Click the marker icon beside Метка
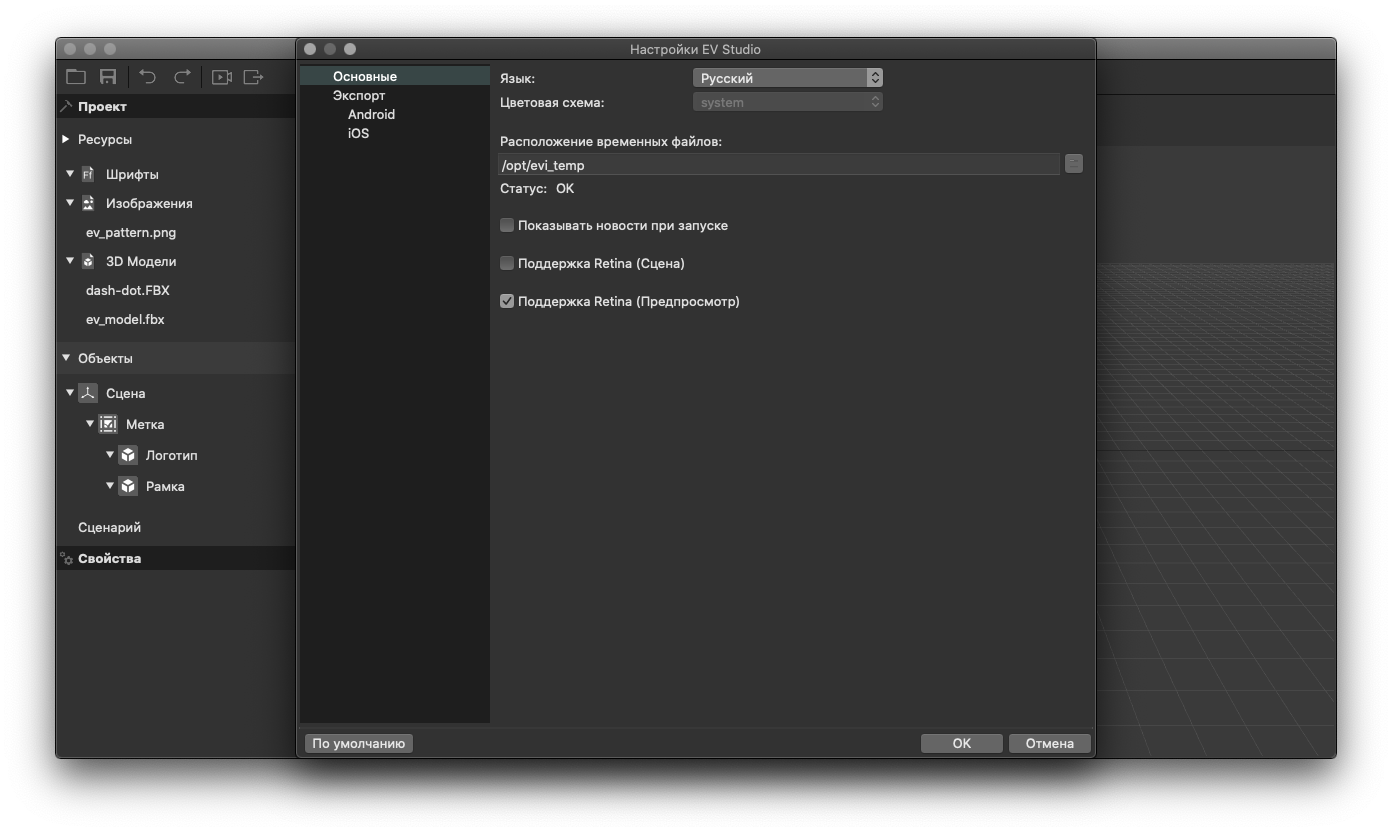This screenshot has width=1392, height=832. [x=108, y=424]
